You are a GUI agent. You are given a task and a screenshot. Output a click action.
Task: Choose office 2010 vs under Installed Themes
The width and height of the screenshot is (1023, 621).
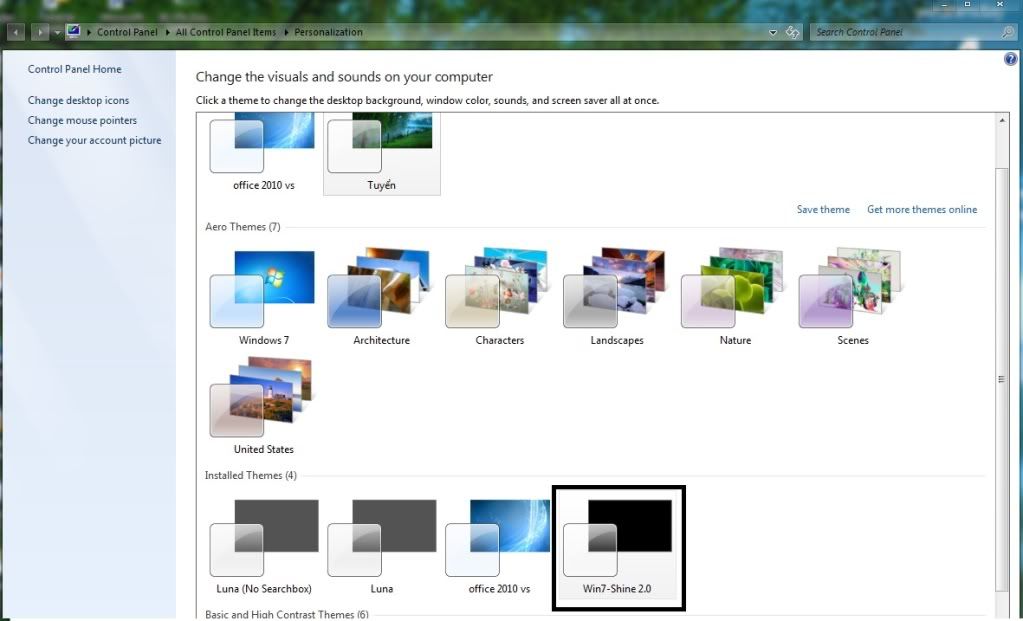499,547
